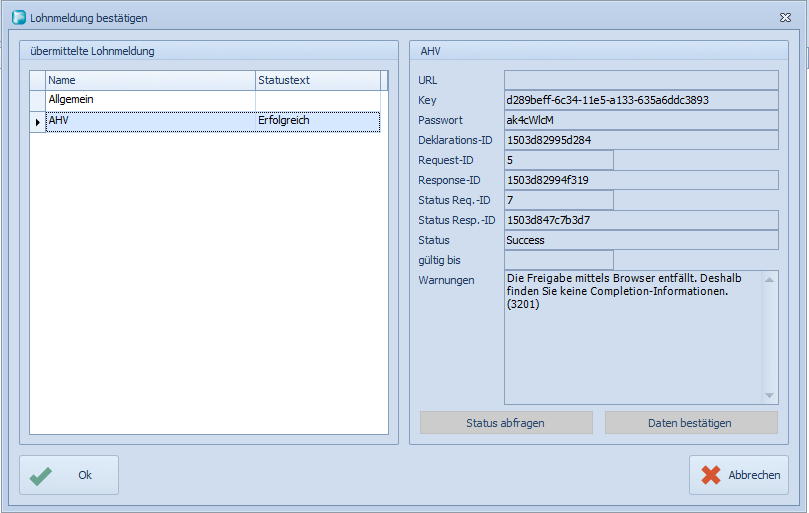Click the Passwort field
The height and width of the screenshot is (513, 809).
pyautogui.click(x=640, y=120)
